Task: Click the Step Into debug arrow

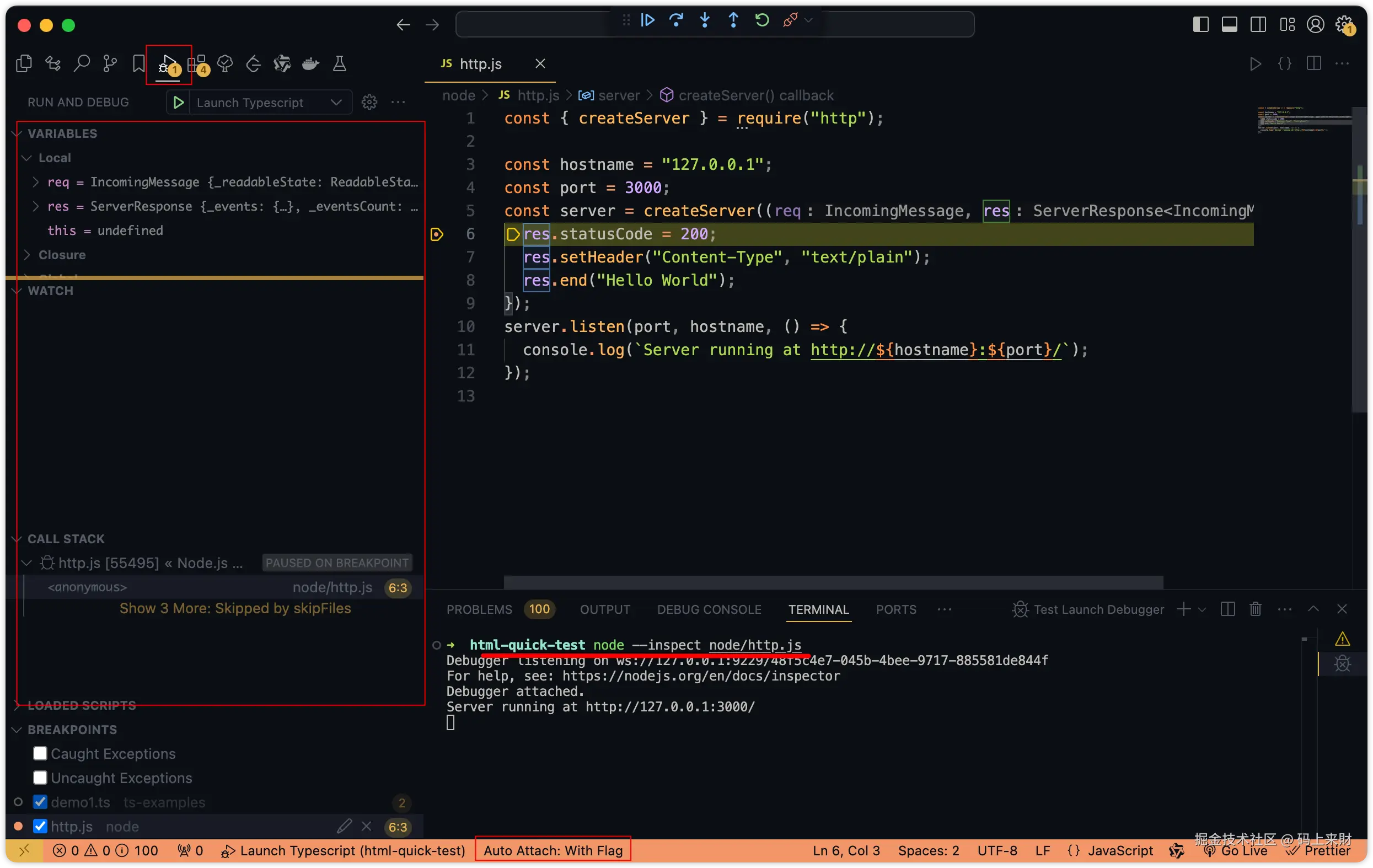Action: pyautogui.click(x=705, y=20)
